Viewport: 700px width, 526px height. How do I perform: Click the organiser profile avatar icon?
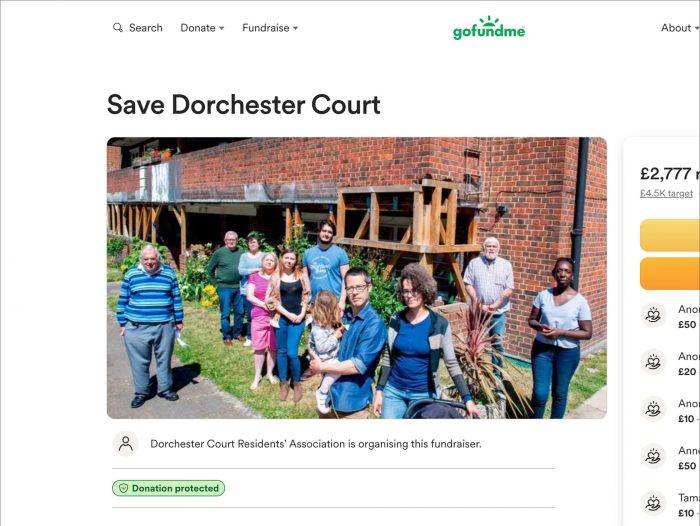126,444
